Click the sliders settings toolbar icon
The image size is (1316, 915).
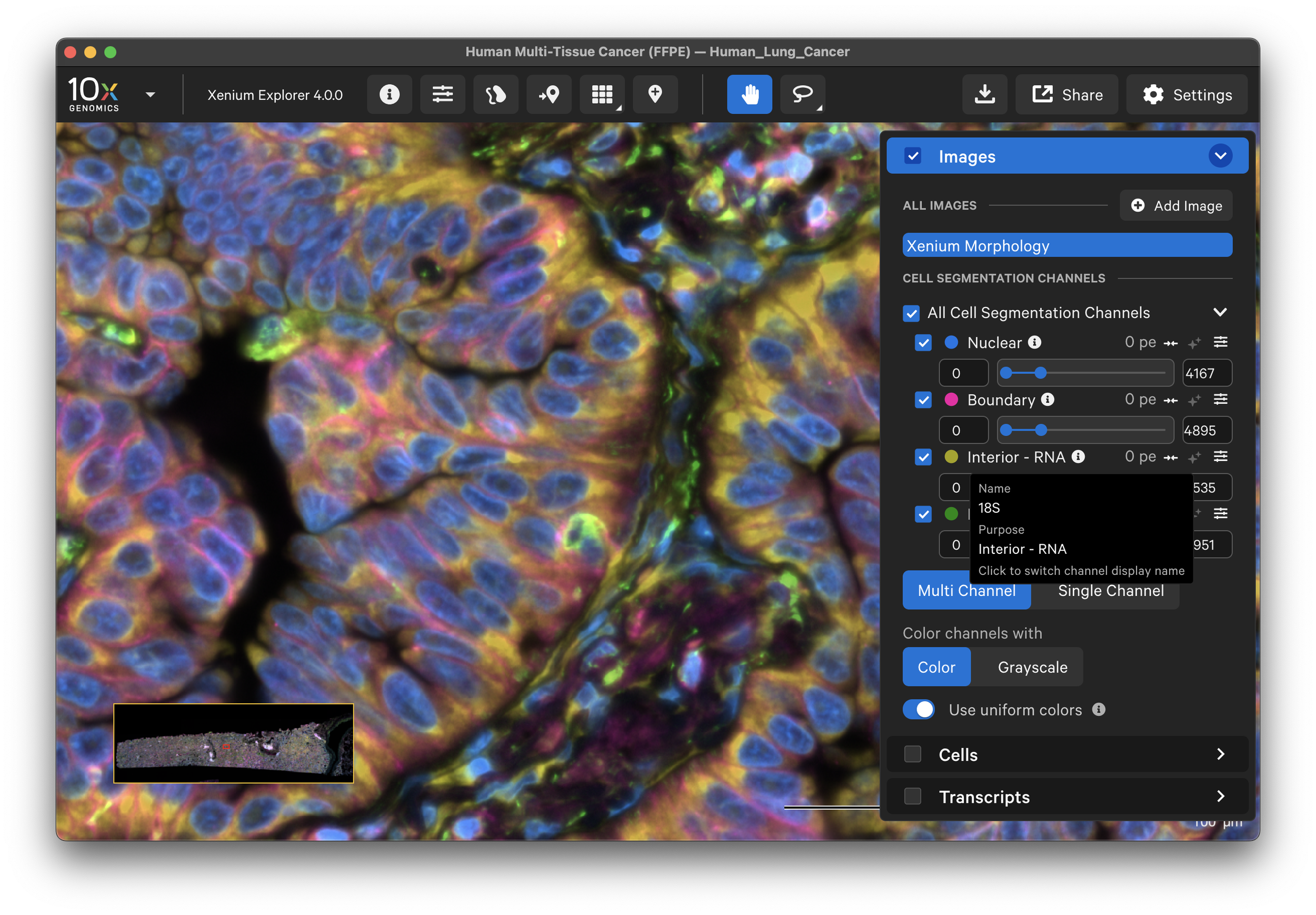[443, 94]
